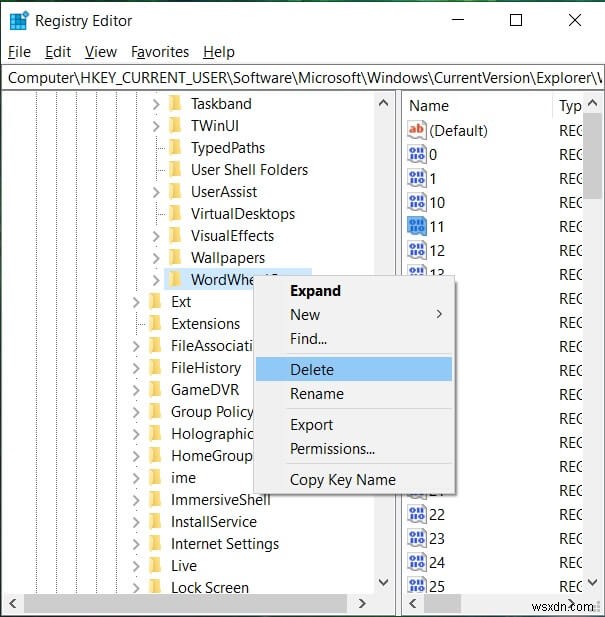Click the tree pane scroll up arrow
The width and height of the screenshot is (605, 617).
384,104
